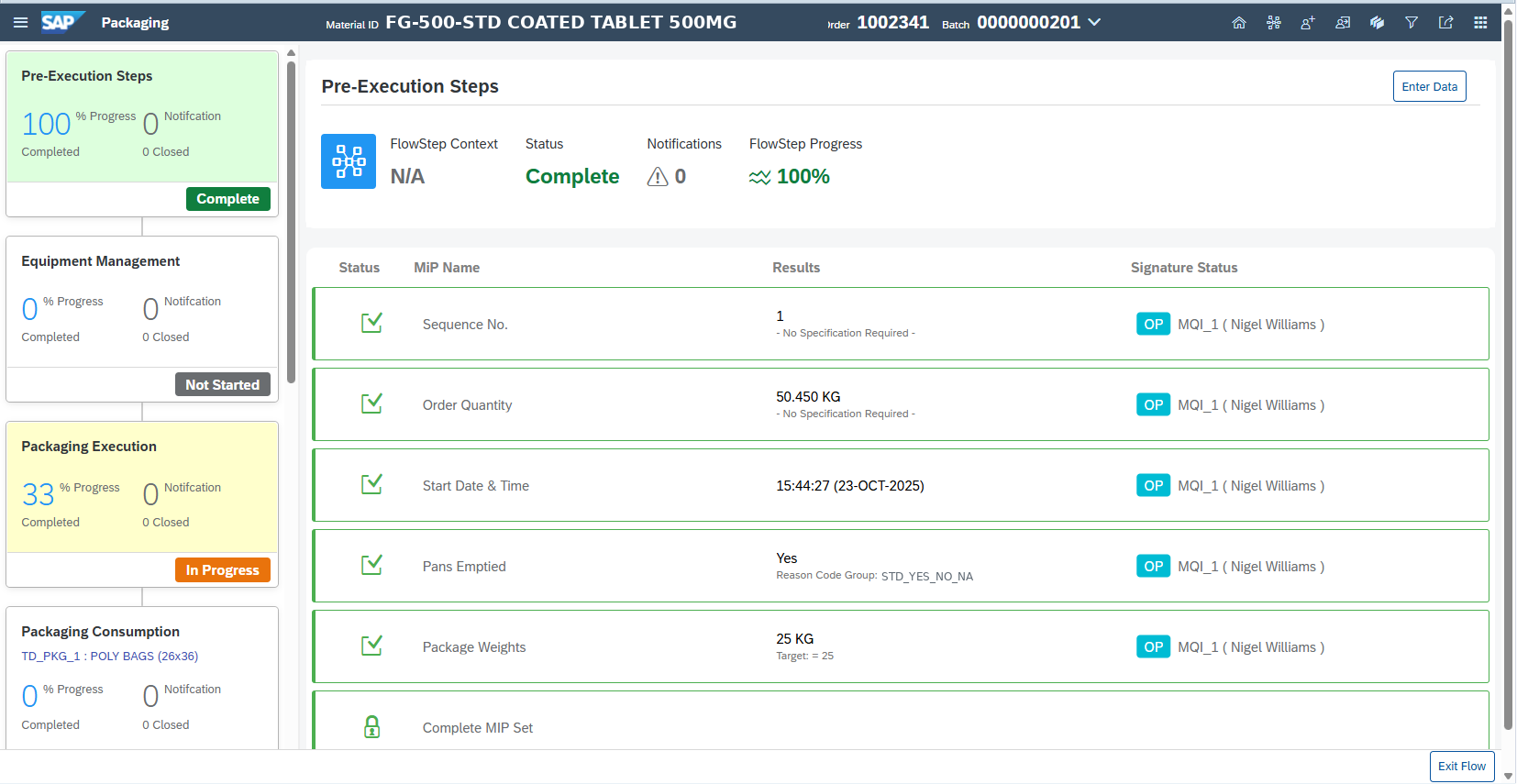Open the TD_PKG_1 : POLY BAGS link
The image size is (1517, 784).
110,657
